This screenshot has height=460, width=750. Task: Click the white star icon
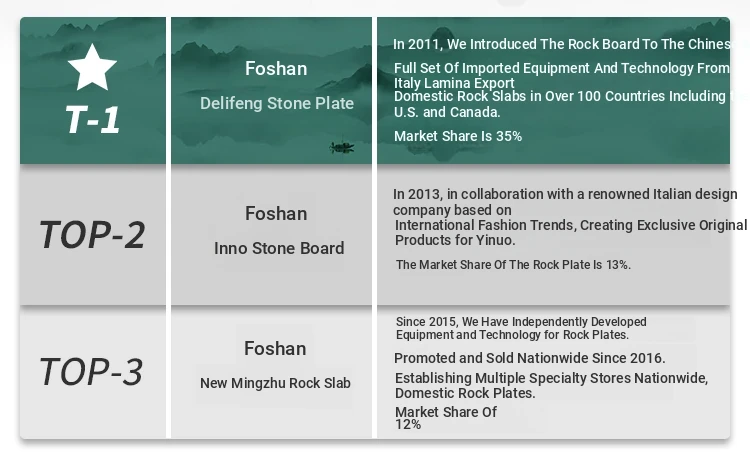point(93,68)
